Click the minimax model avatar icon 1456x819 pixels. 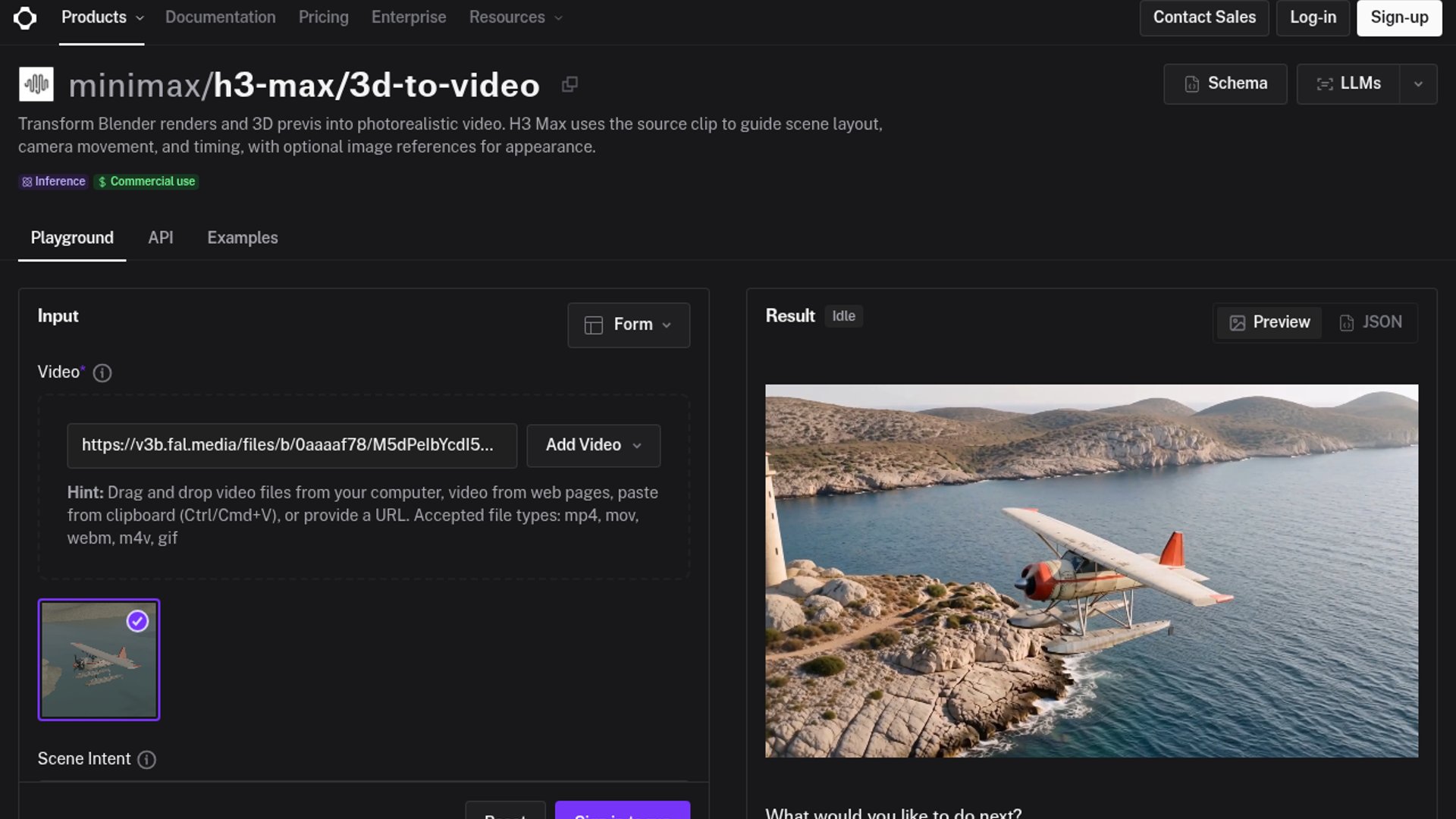[x=36, y=84]
